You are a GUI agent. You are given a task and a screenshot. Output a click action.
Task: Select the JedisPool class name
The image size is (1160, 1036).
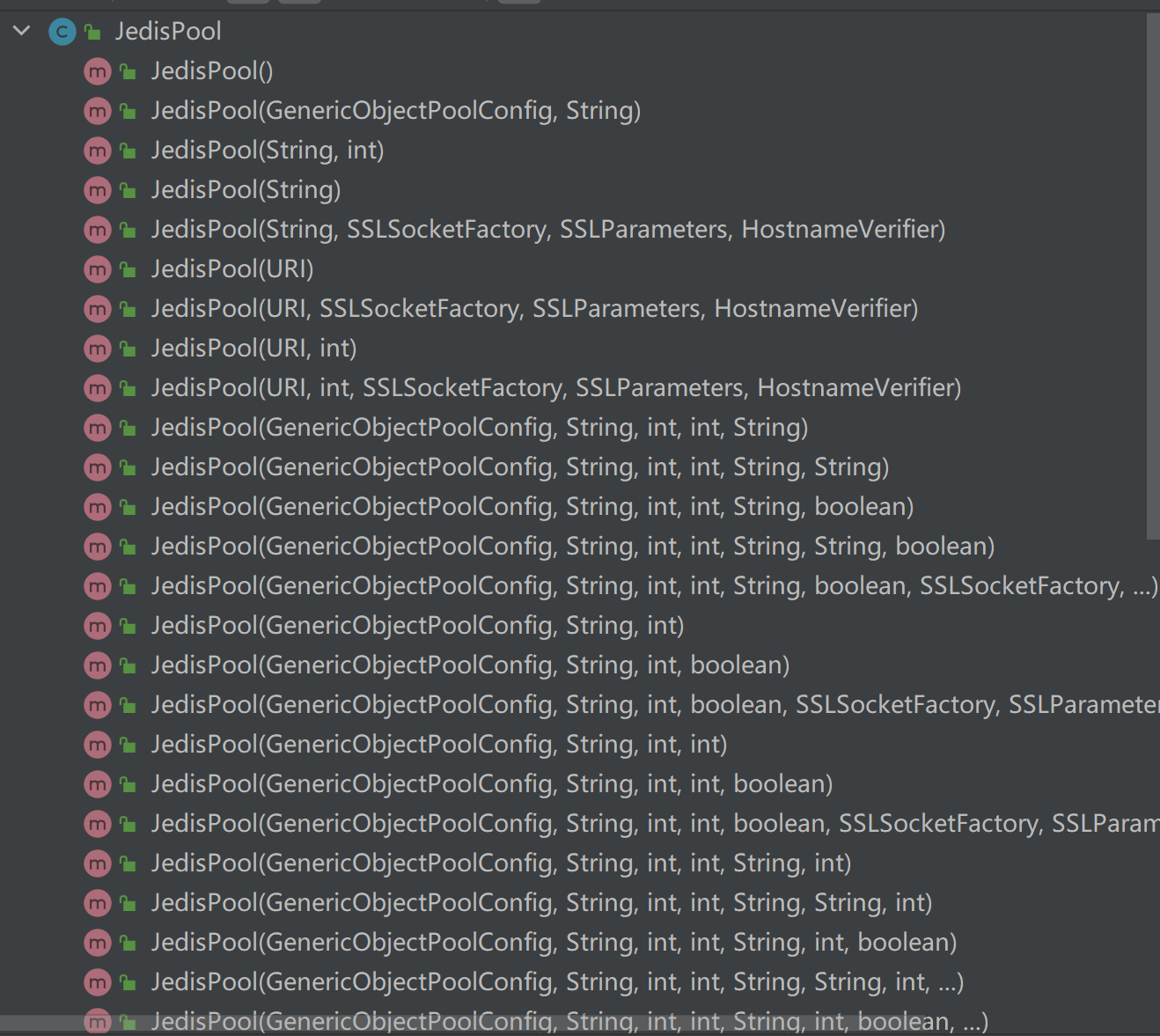pyautogui.click(x=168, y=32)
